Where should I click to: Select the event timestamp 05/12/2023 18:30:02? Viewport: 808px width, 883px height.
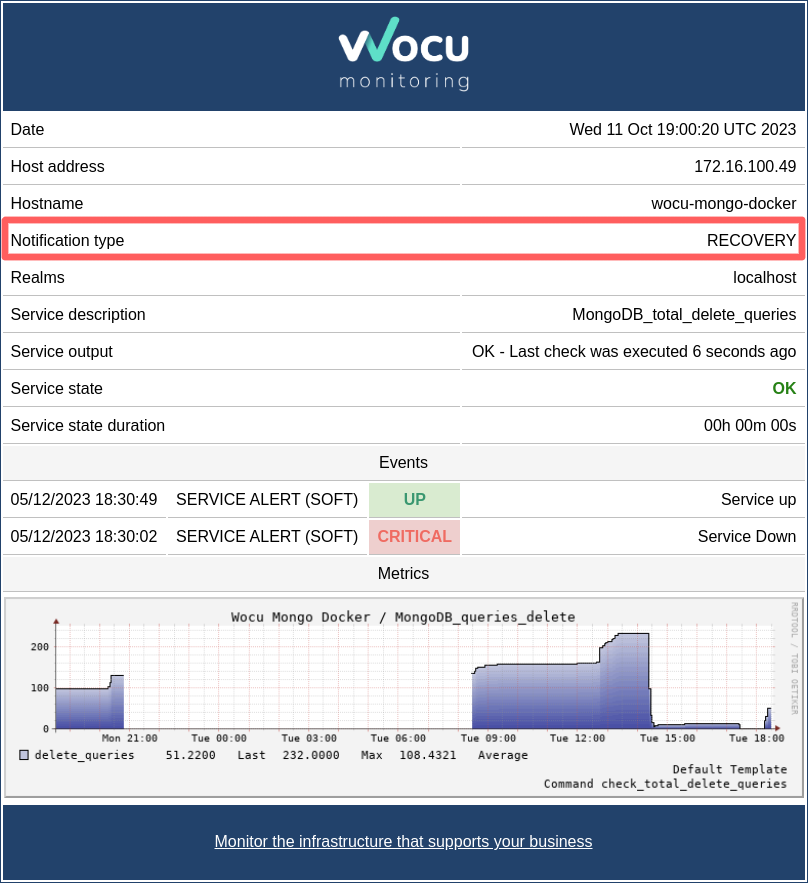coord(84,537)
